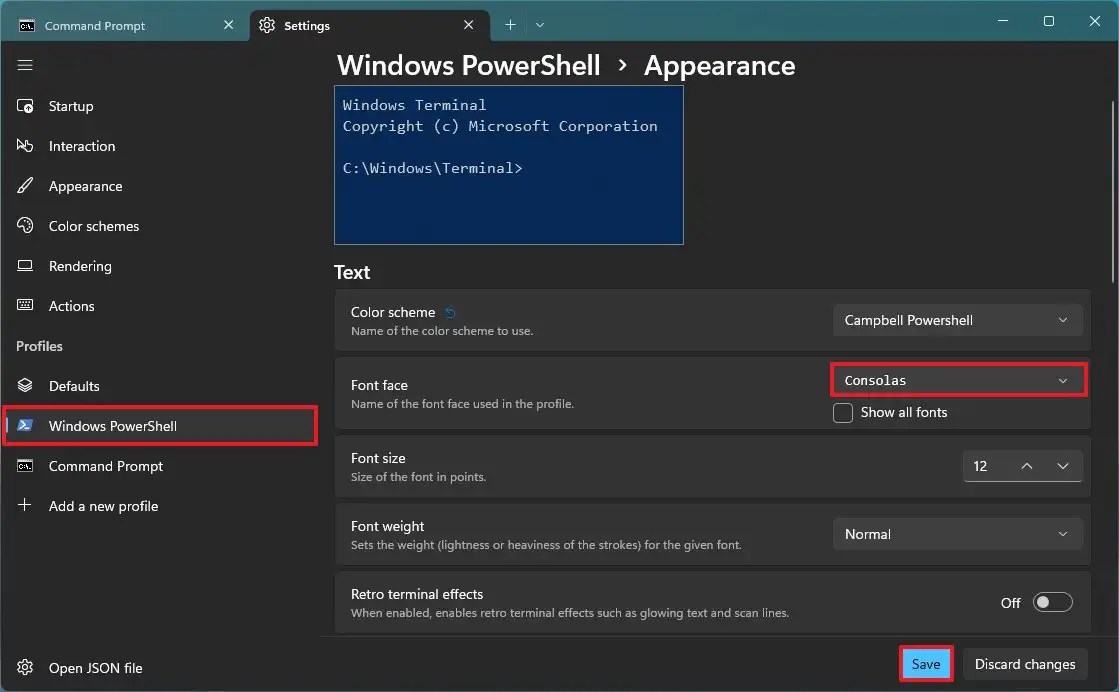Click the hamburger navigation menu icon

click(x=25, y=65)
